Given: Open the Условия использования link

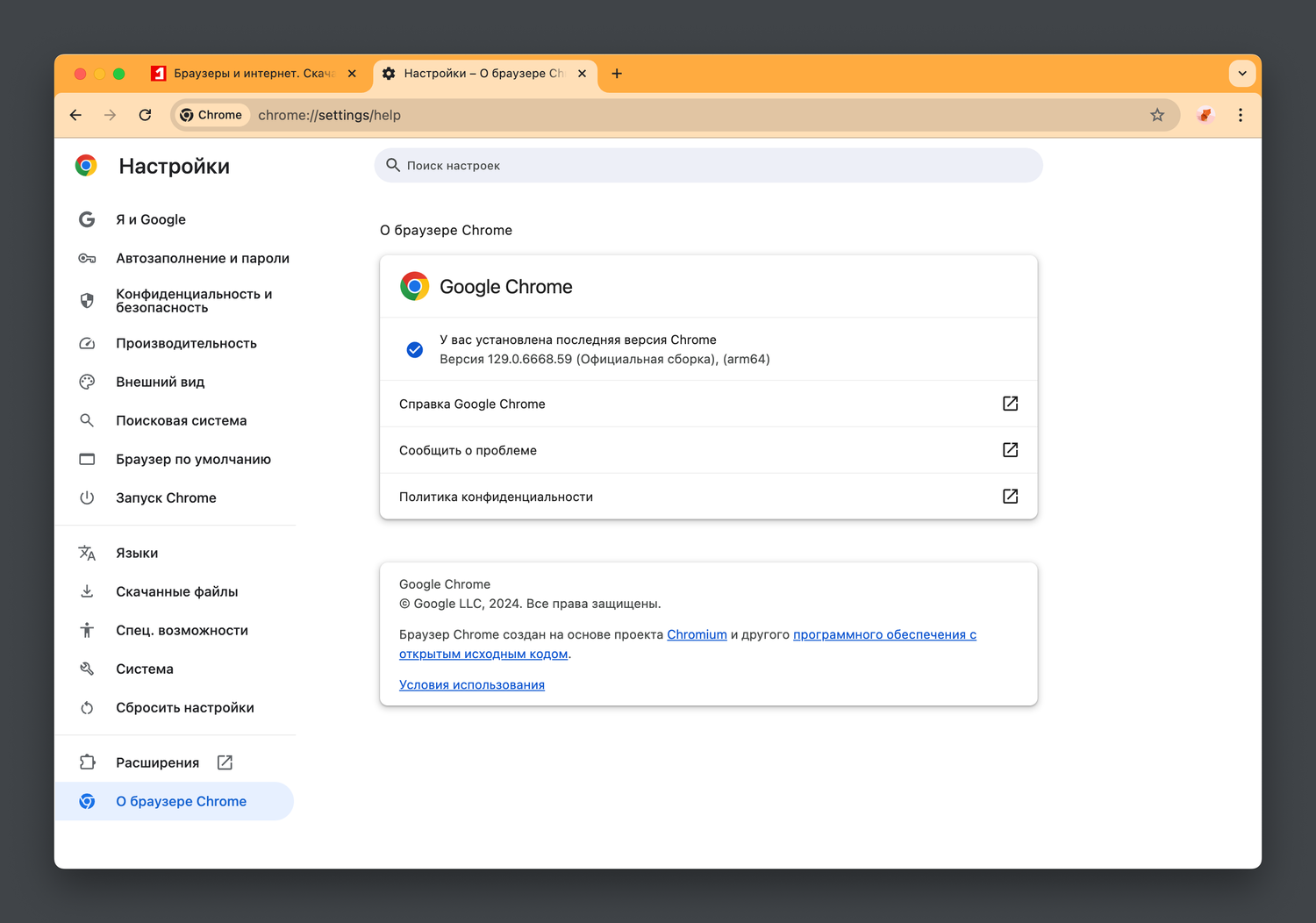Looking at the screenshot, I should (471, 684).
